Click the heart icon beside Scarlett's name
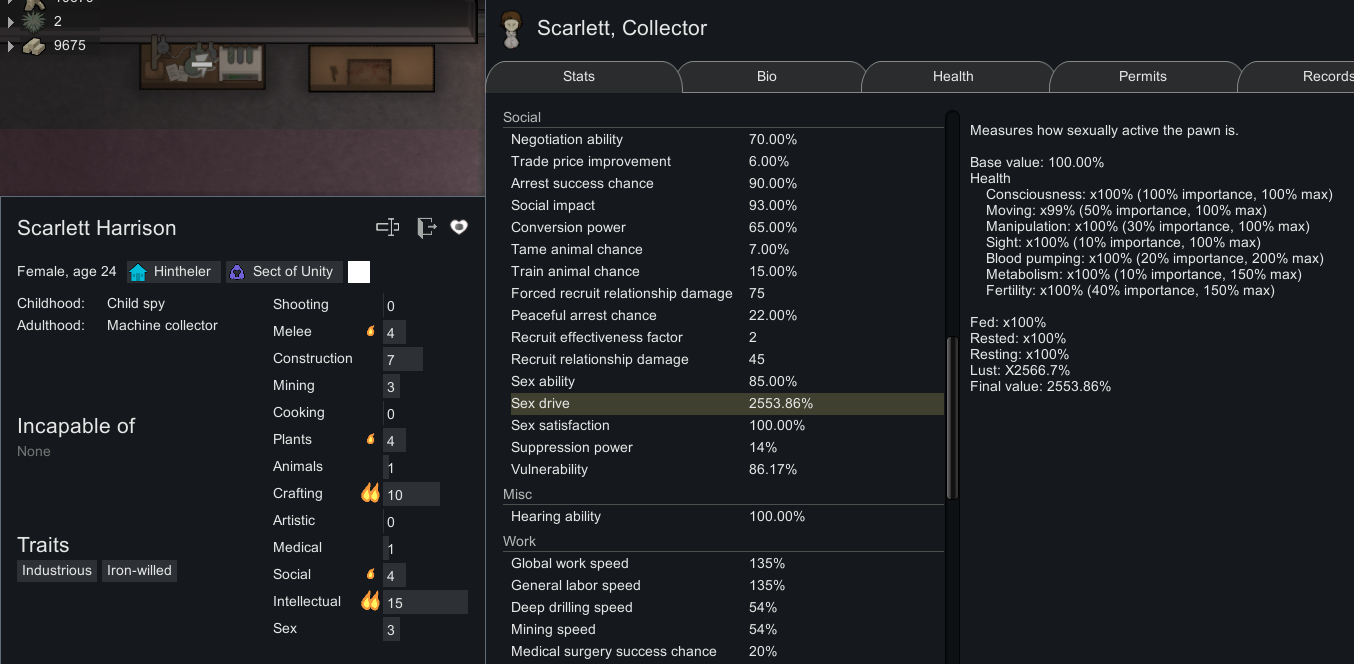1354x664 pixels. tap(459, 228)
